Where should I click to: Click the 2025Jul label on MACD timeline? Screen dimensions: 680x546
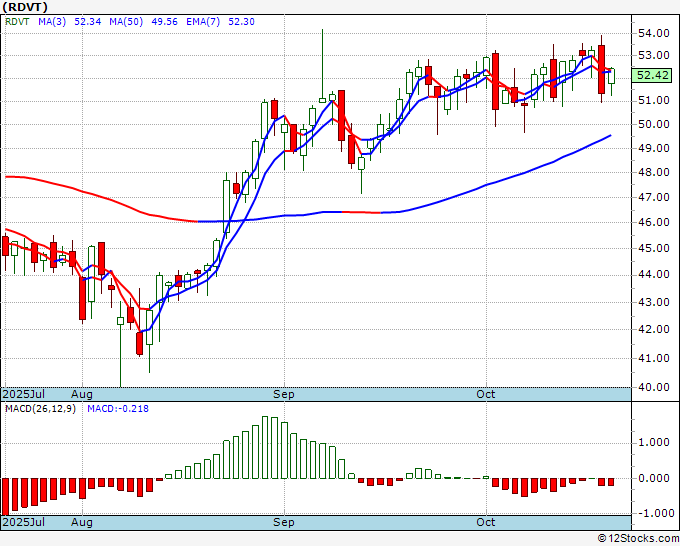pos(23,522)
